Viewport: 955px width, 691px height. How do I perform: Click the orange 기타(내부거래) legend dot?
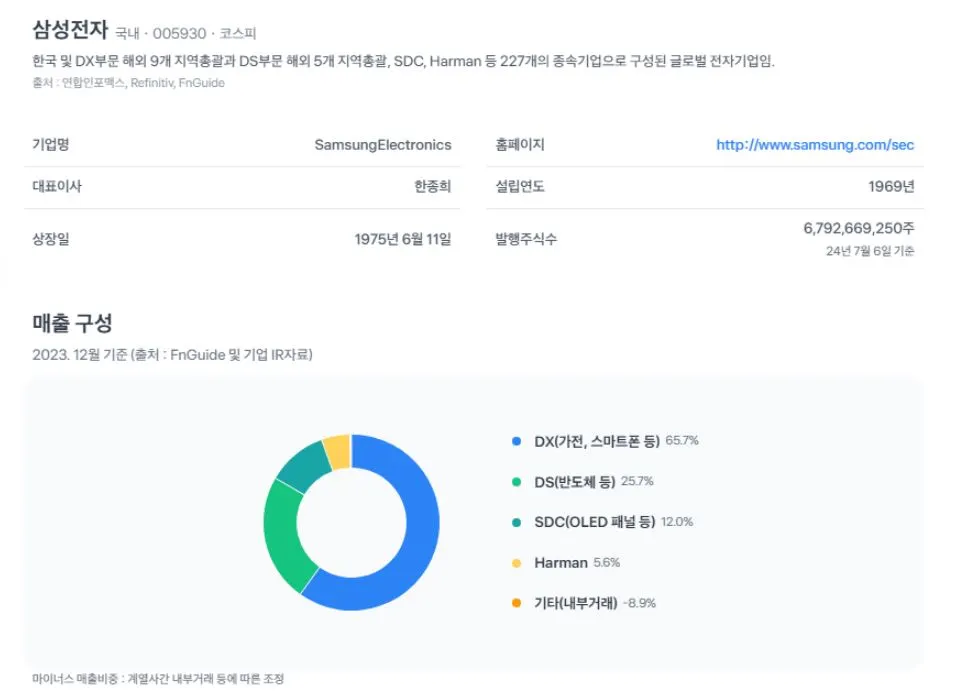click(516, 603)
